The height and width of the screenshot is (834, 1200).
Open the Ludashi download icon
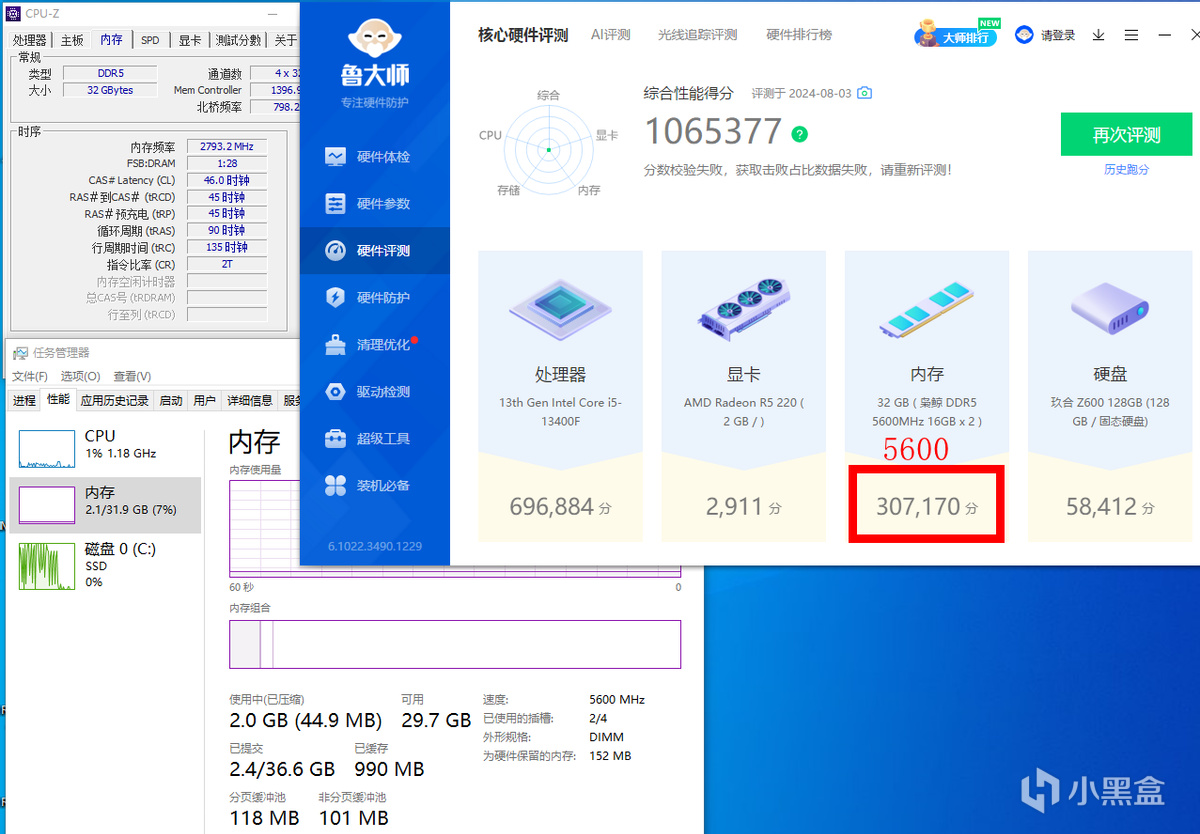(1098, 35)
